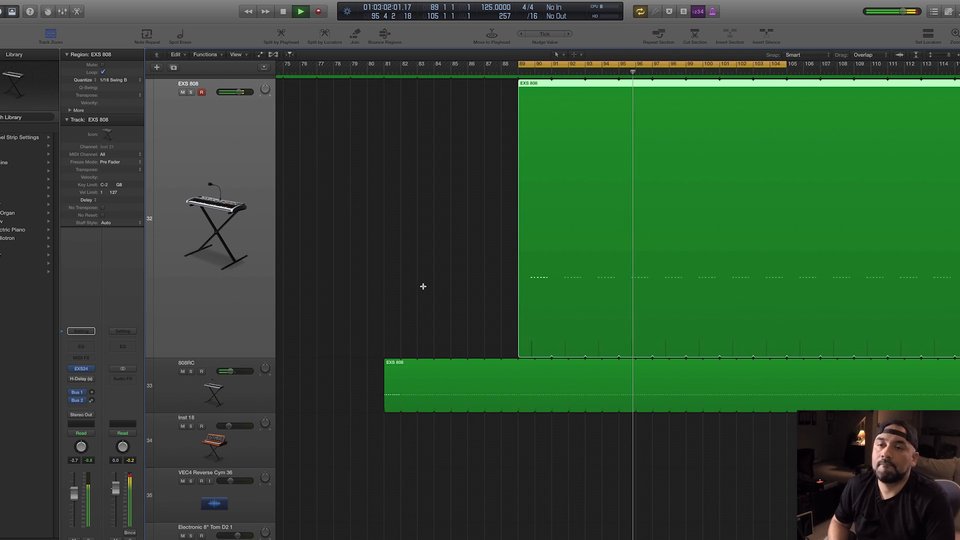Click the add track plus button
Image resolution: width=960 pixels, height=540 pixels.
pyautogui.click(x=157, y=67)
